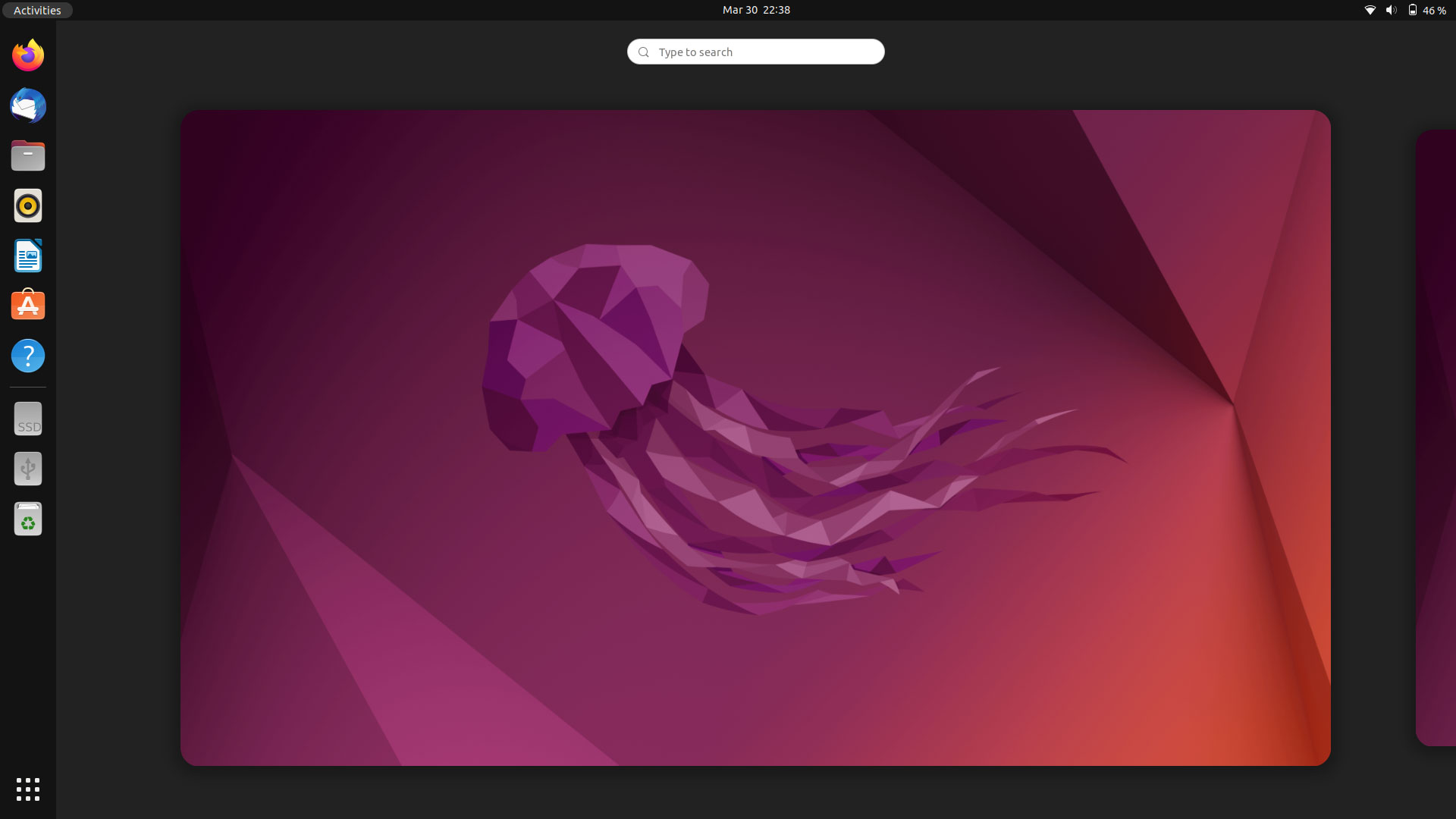This screenshot has width=1456, height=819.
Task: Open the Trash icon in dock
Action: 28,519
